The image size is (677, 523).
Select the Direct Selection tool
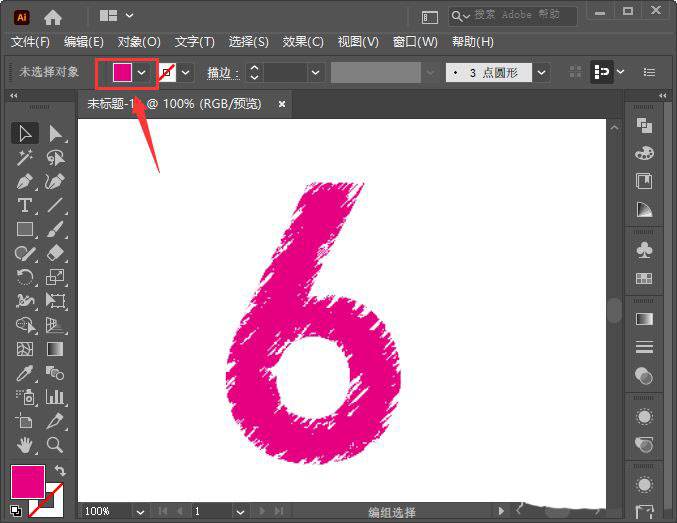coord(55,134)
